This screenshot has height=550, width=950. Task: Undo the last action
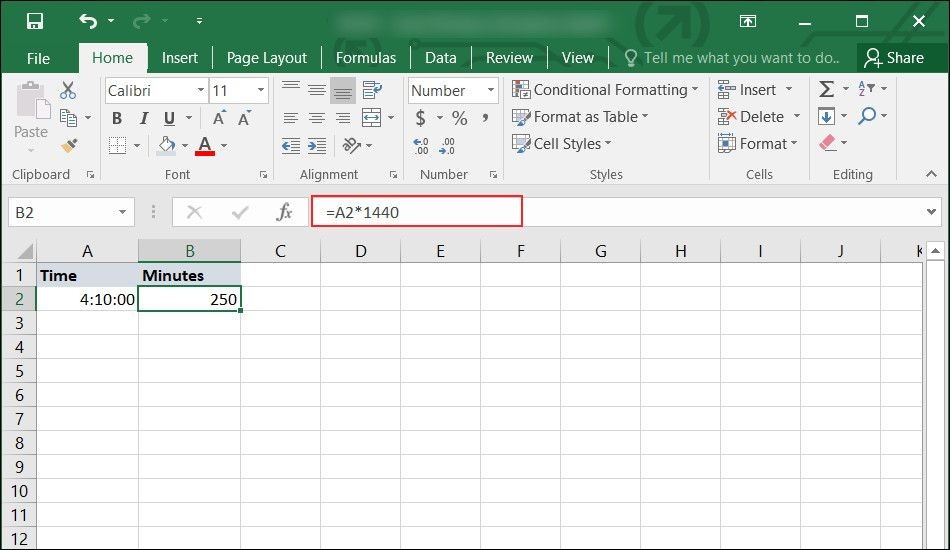point(88,21)
